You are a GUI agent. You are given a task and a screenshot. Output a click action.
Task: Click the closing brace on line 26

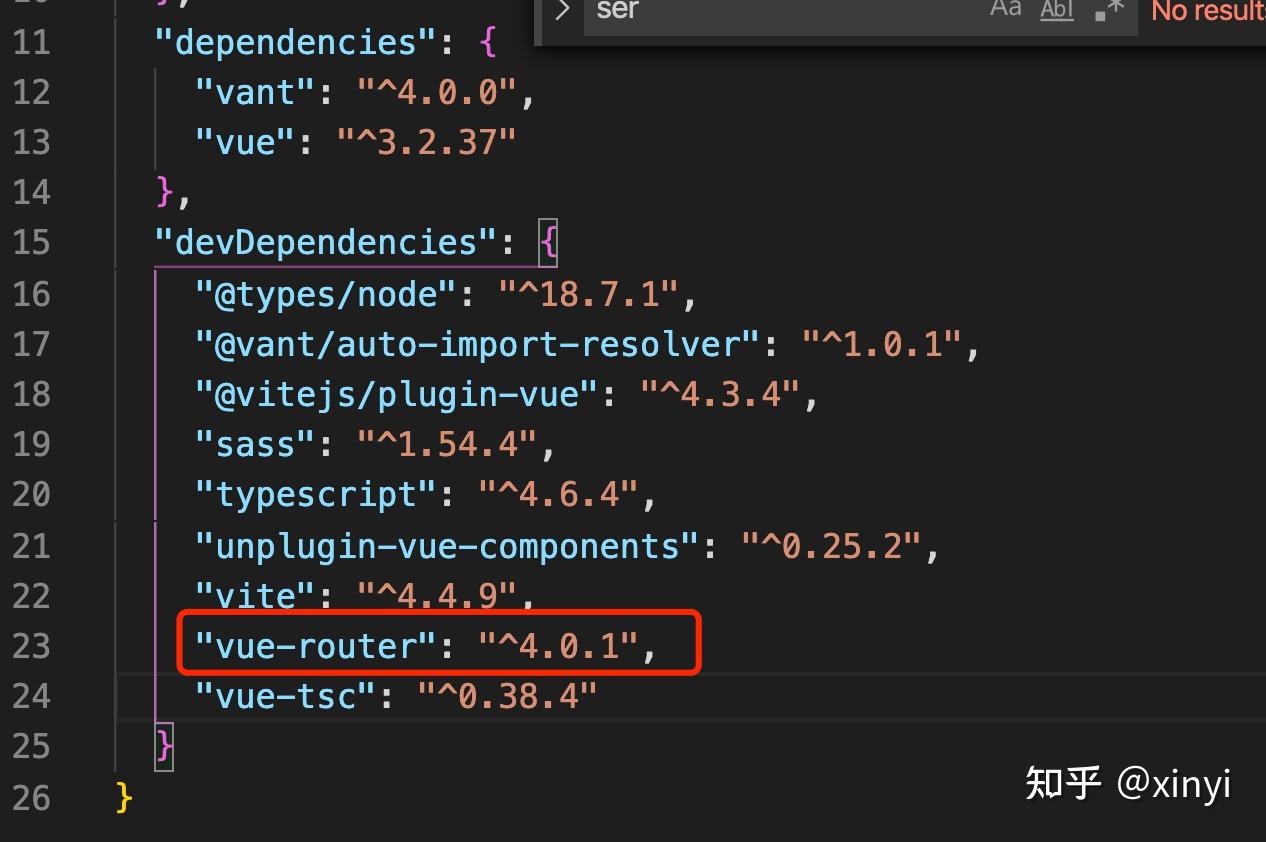[121, 797]
